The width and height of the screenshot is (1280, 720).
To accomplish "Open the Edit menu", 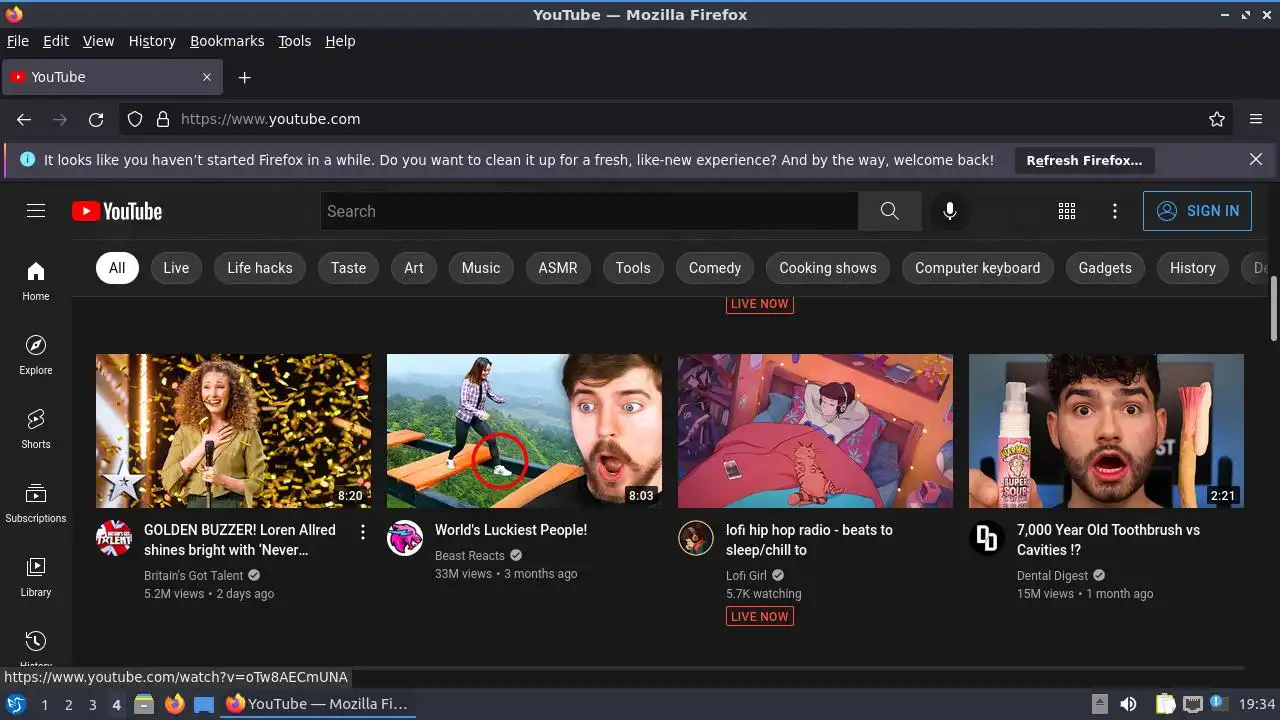I will (x=56, y=41).
